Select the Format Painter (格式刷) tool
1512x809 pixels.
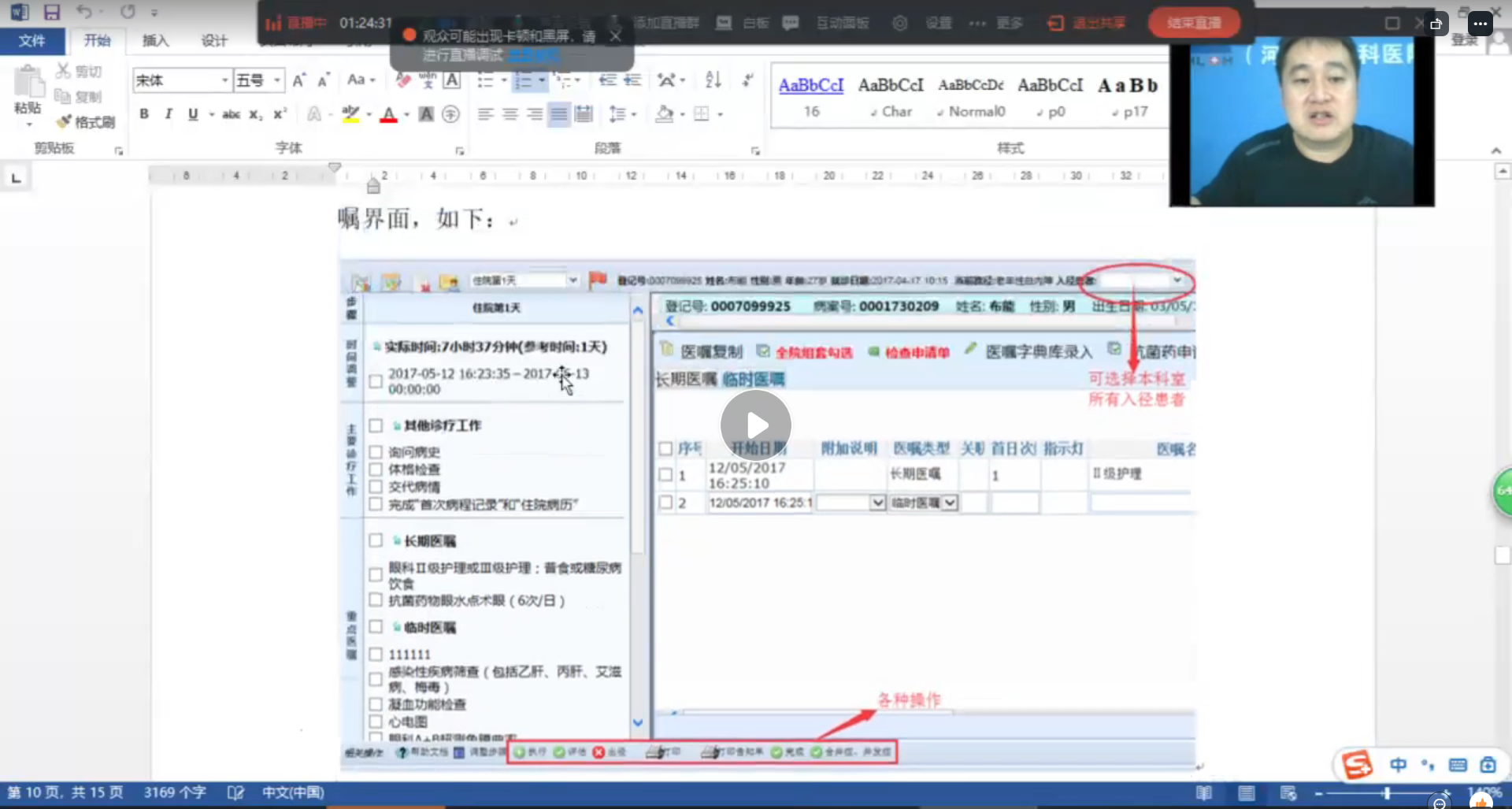87,122
